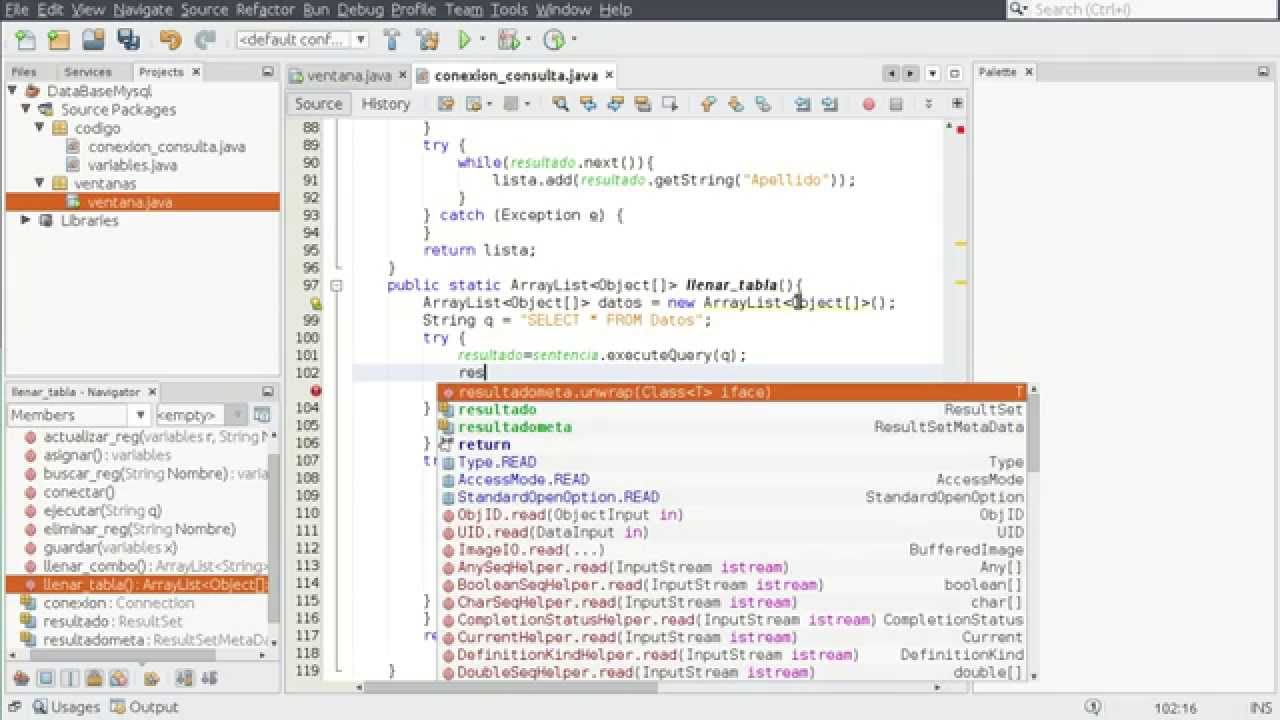This screenshot has width=1280, height=720.
Task: Collapse the Source Packages node
Action: click(x=26, y=109)
